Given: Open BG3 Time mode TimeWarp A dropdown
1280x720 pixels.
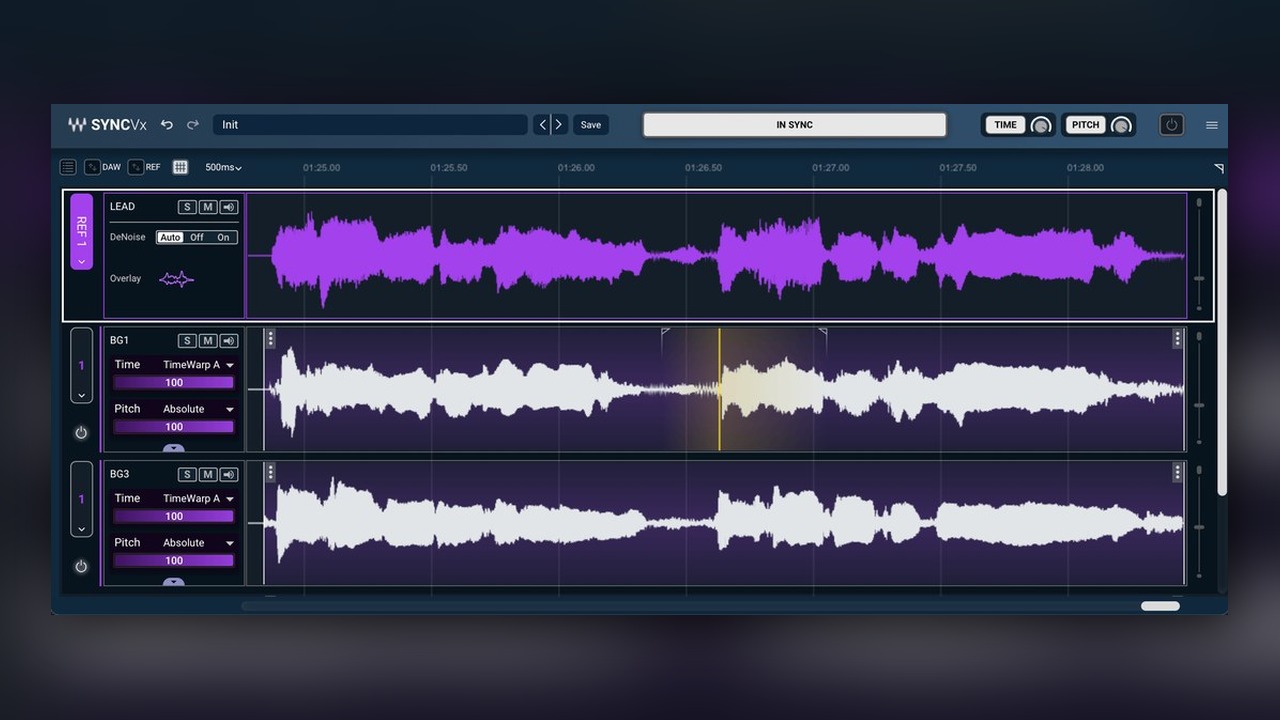Looking at the screenshot, I should tap(198, 498).
